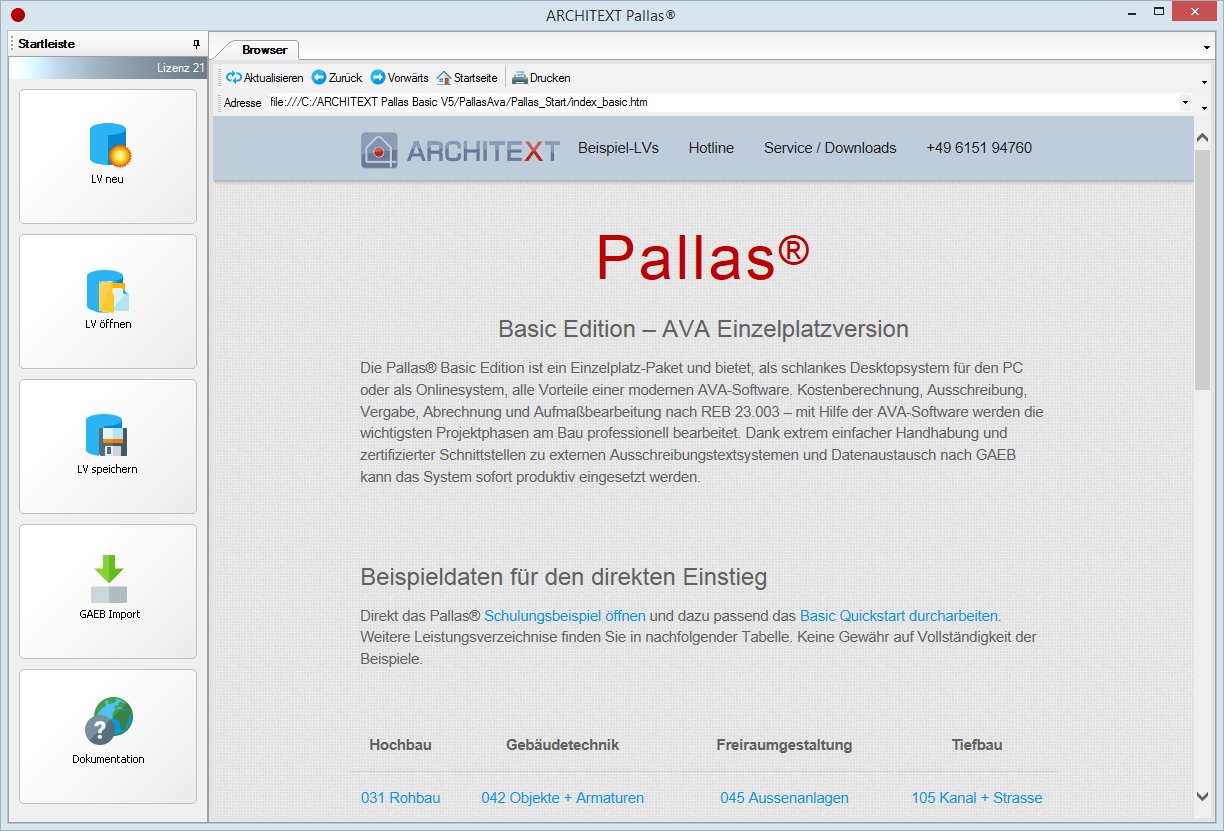Return to the Startseite
Viewport: 1224px width, 831px height.
click(x=467, y=78)
